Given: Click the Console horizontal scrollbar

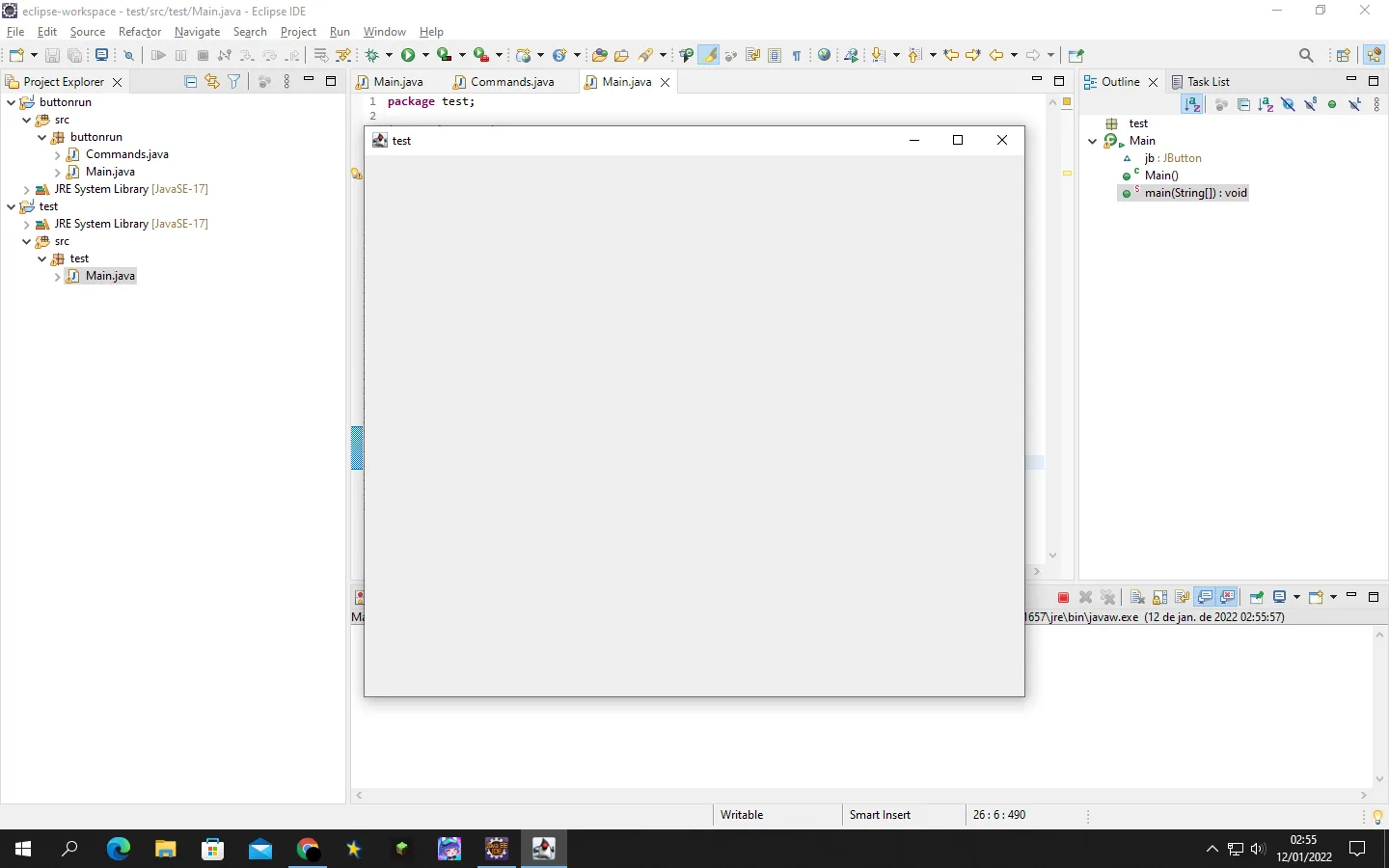Looking at the screenshot, I should tap(860, 796).
